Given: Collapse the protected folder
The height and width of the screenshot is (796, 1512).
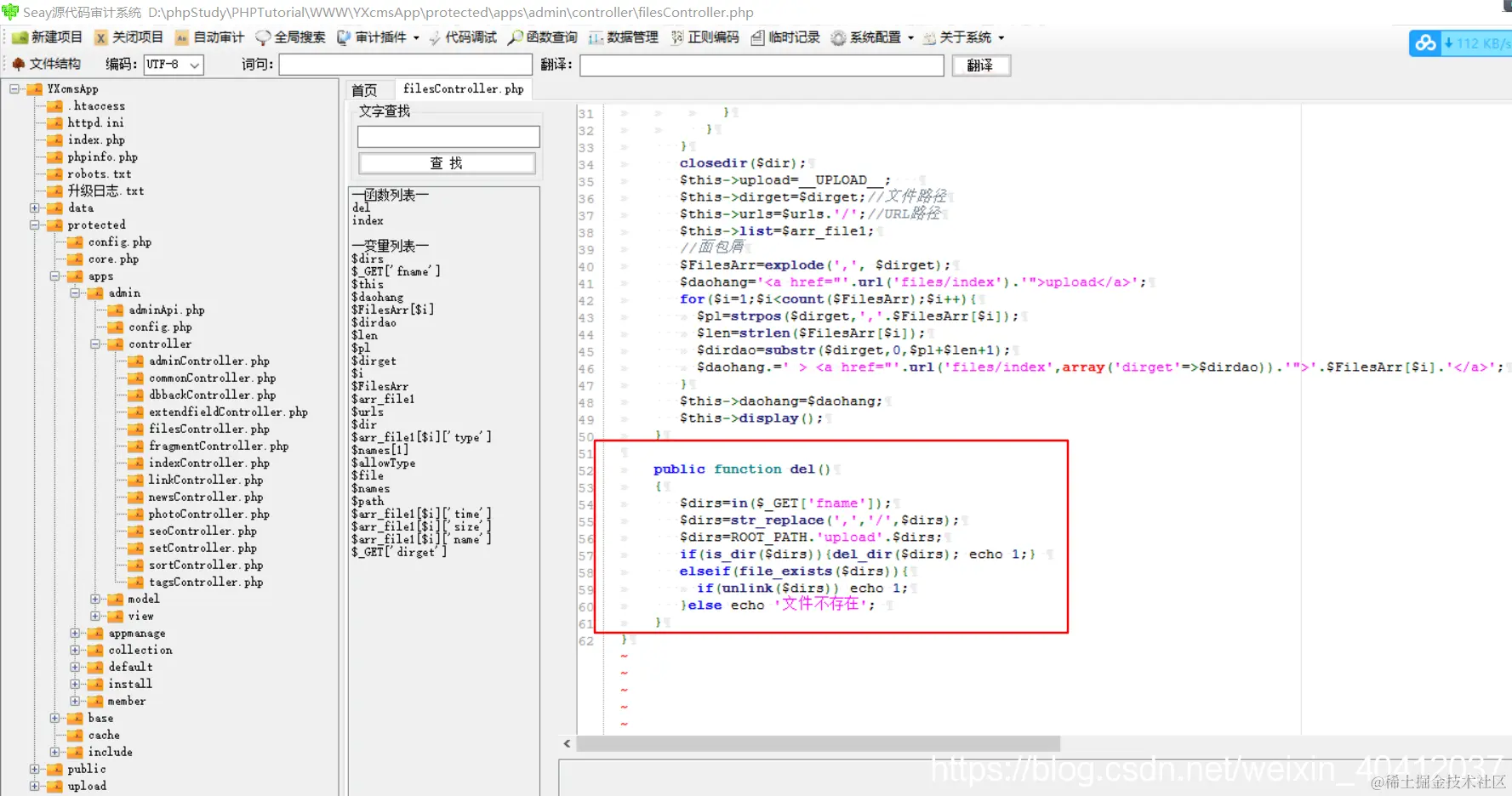Looking at the screenshot, I should point(35,225).
